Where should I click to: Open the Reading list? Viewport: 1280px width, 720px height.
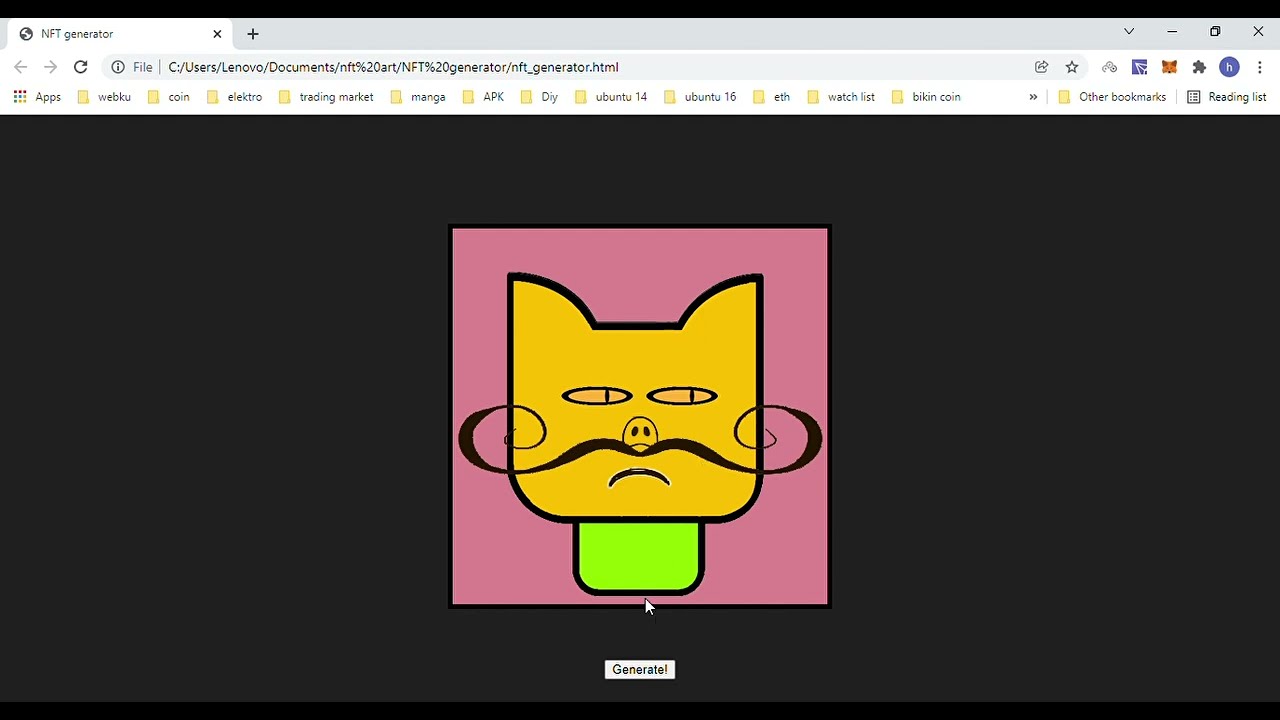pyautogui.click(x=1227, y=97)
